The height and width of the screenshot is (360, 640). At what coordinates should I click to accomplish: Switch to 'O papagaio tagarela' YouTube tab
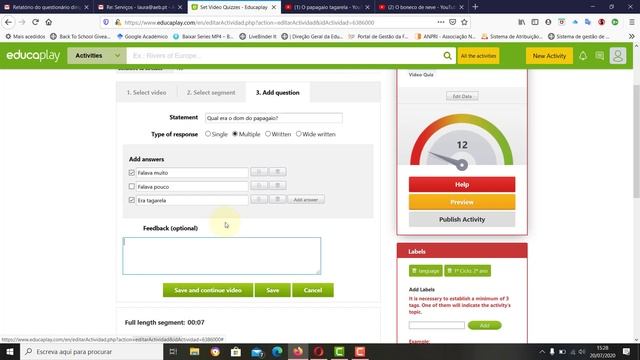tap(326, 7)
